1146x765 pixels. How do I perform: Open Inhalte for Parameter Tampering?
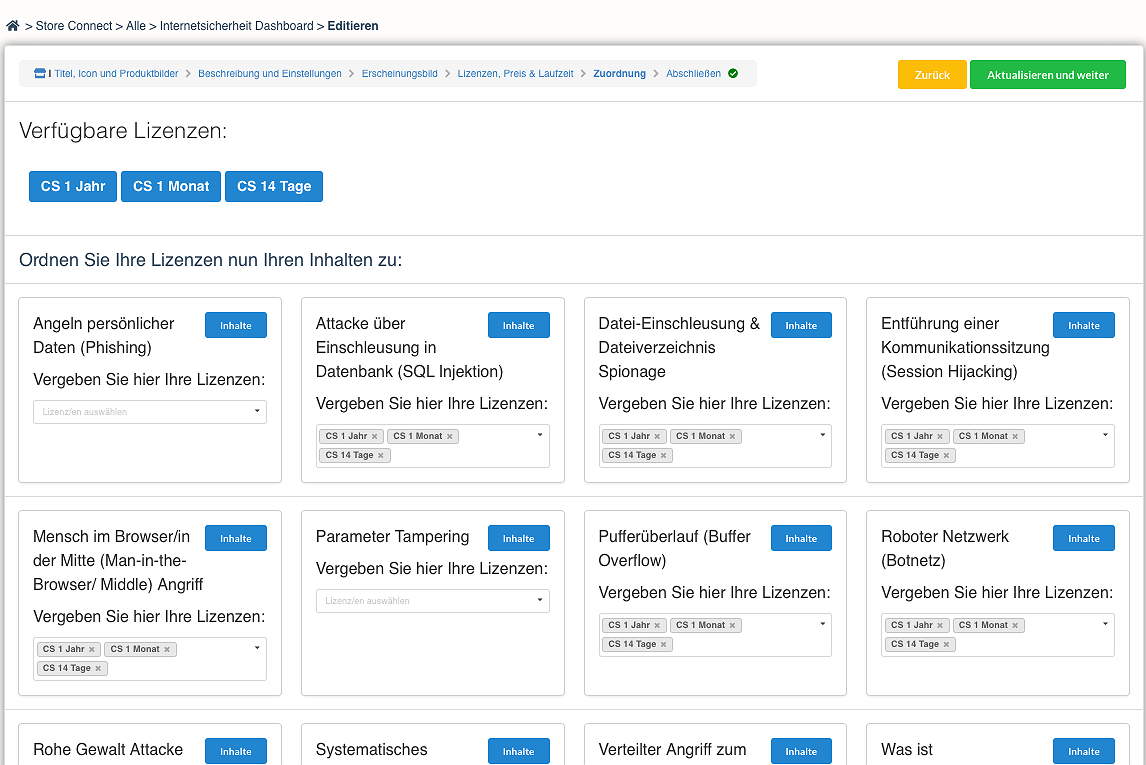(518, 538)
